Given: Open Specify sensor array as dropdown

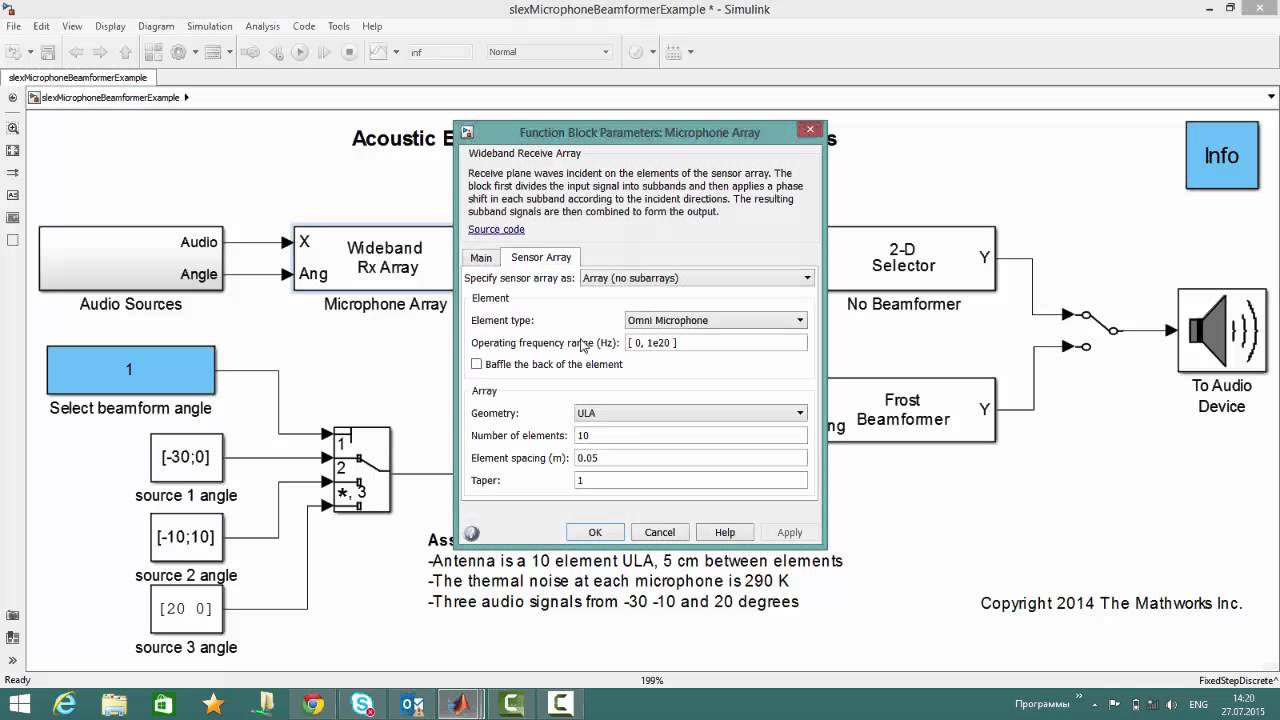Looking at the screenshot, I should coord(698,278).
